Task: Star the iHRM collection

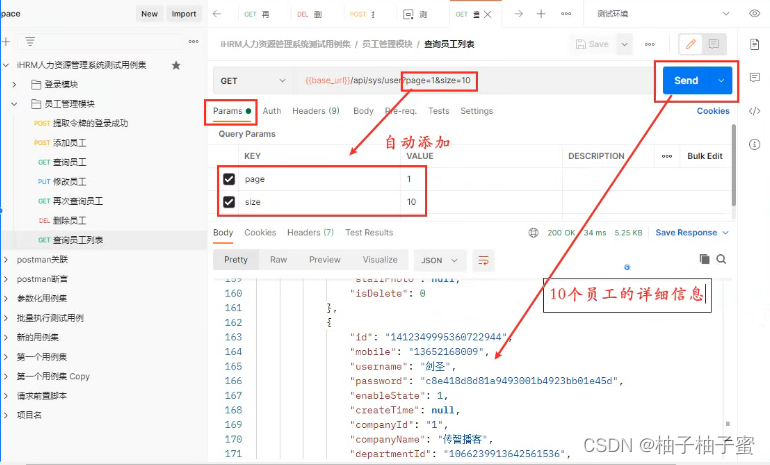Action: (x=176, y=65)
